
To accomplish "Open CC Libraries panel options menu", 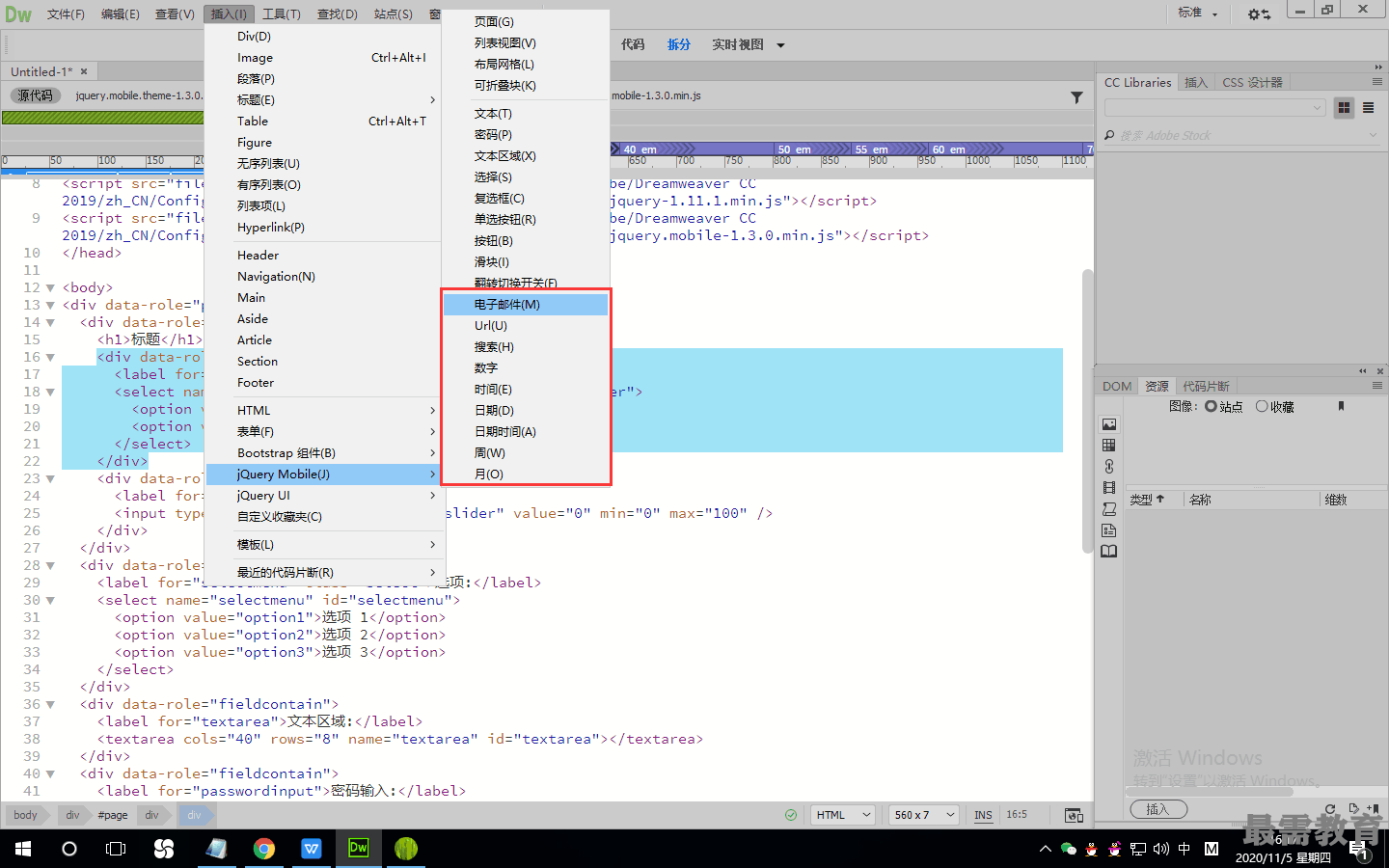I will click(x=1377, y=82).
